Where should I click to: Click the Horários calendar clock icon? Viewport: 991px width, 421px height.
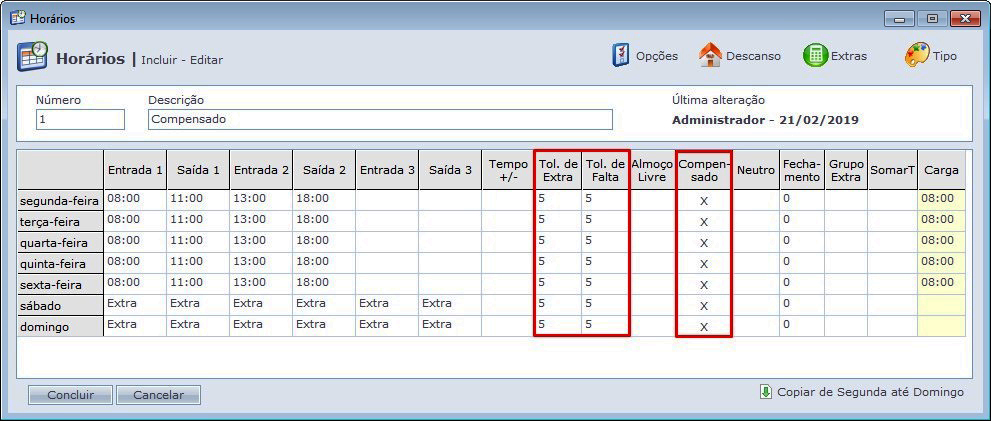point(32,57)
